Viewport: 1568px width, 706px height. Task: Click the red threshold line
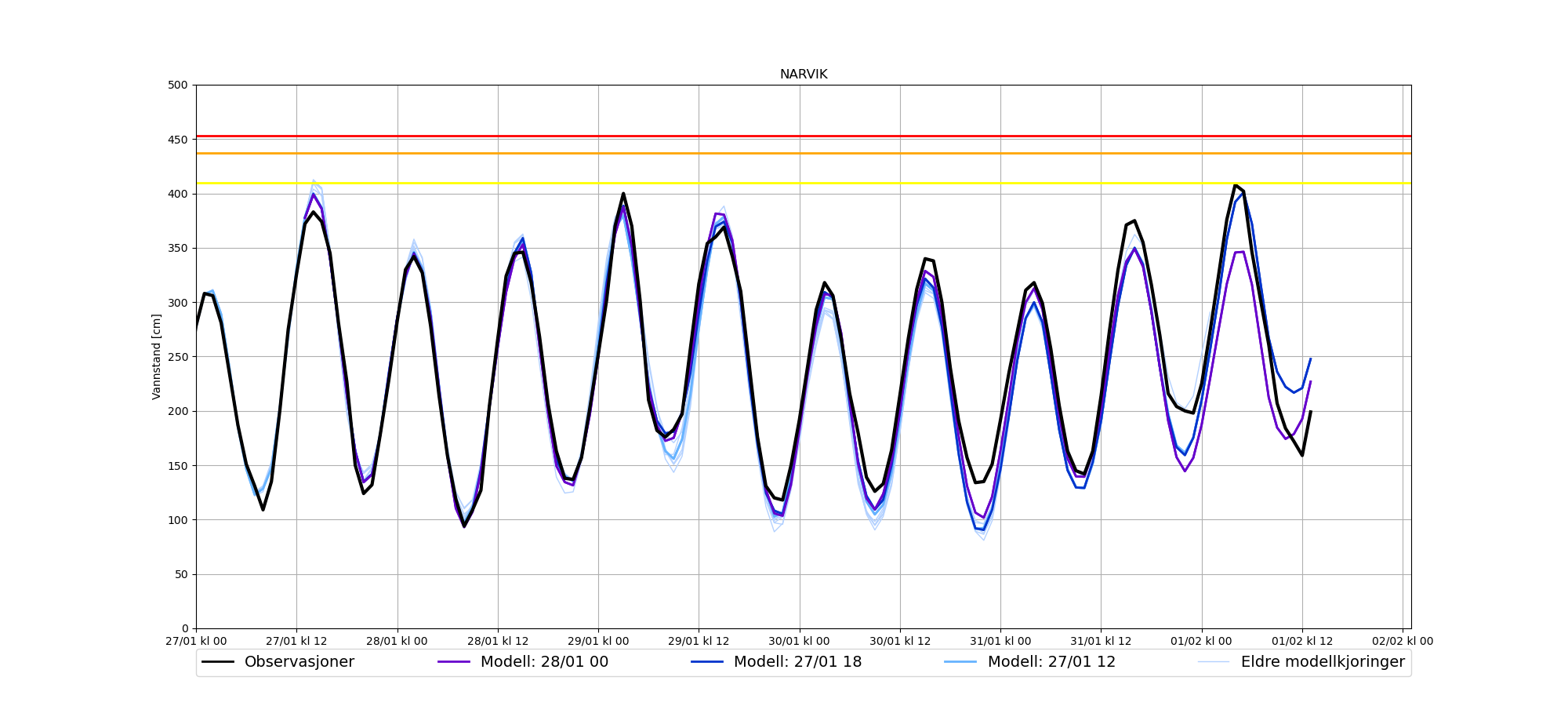(804, 136)
